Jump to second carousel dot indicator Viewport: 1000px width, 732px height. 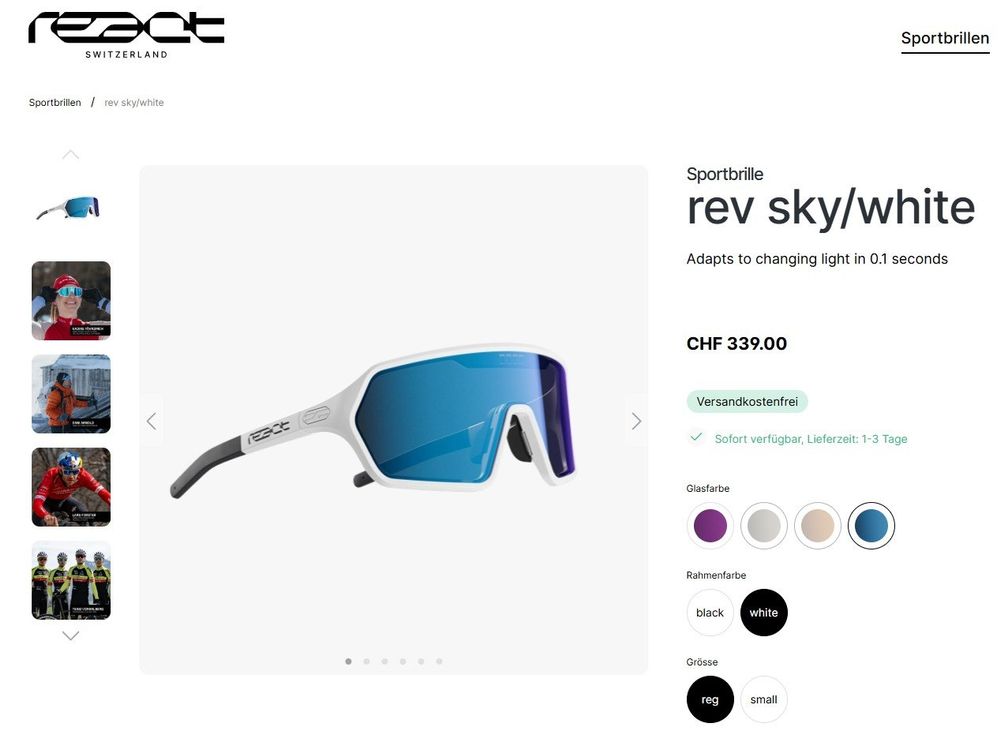(367, 661)
